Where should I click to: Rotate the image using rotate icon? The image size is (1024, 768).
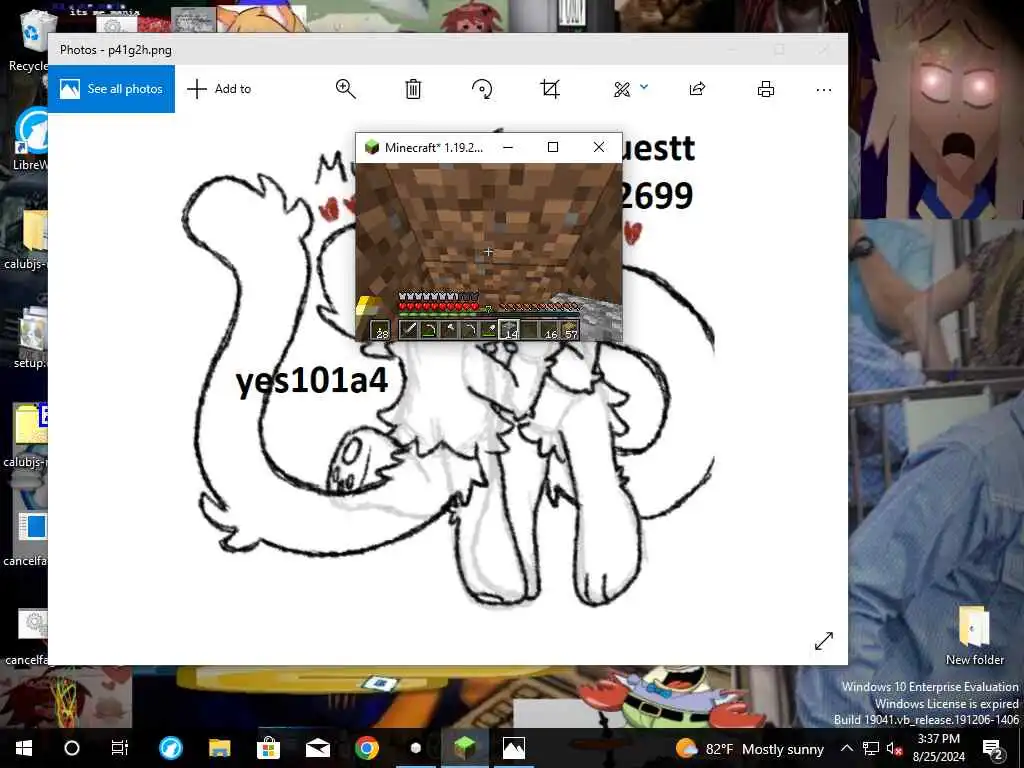(x=482, y=89)
